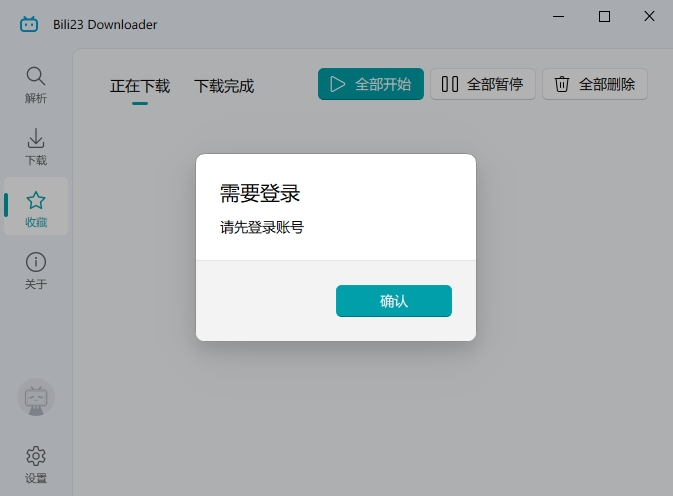Viewport: 673px width, 496px height.
Task: Click the 需要登录 dialog title
Action: (260, 193)
